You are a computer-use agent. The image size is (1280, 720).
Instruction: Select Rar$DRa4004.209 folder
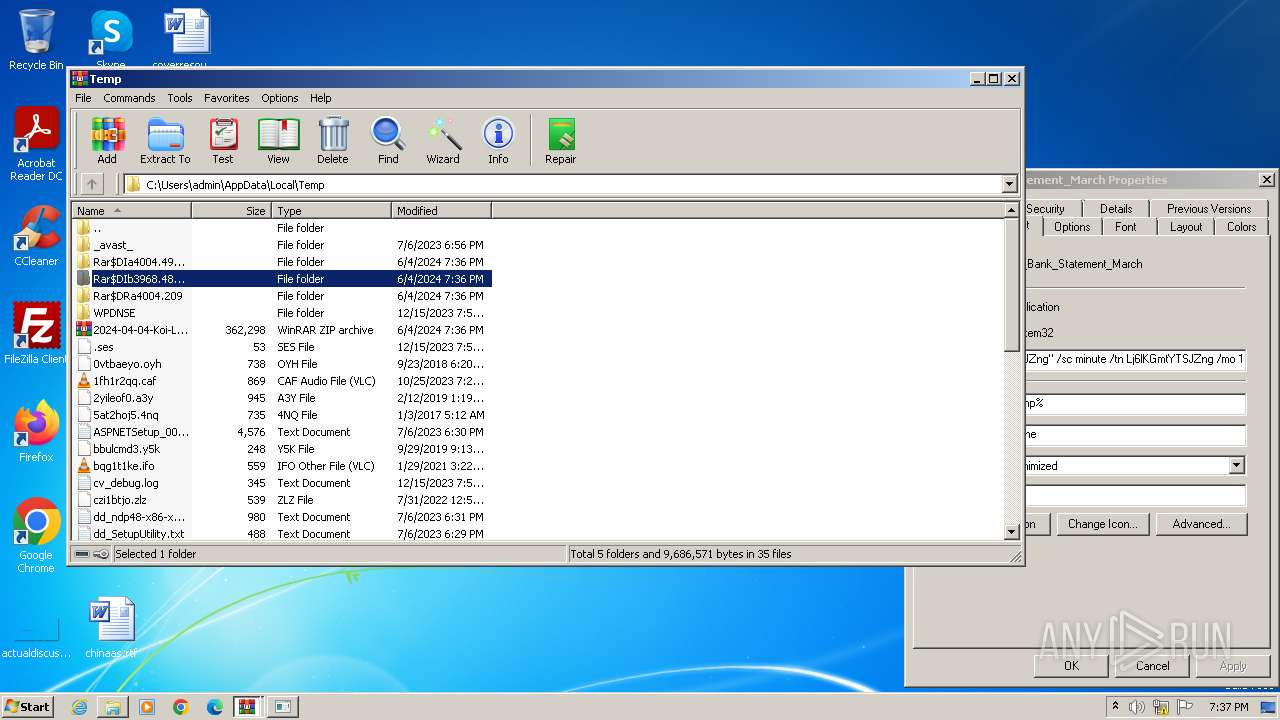click(282, 296)
